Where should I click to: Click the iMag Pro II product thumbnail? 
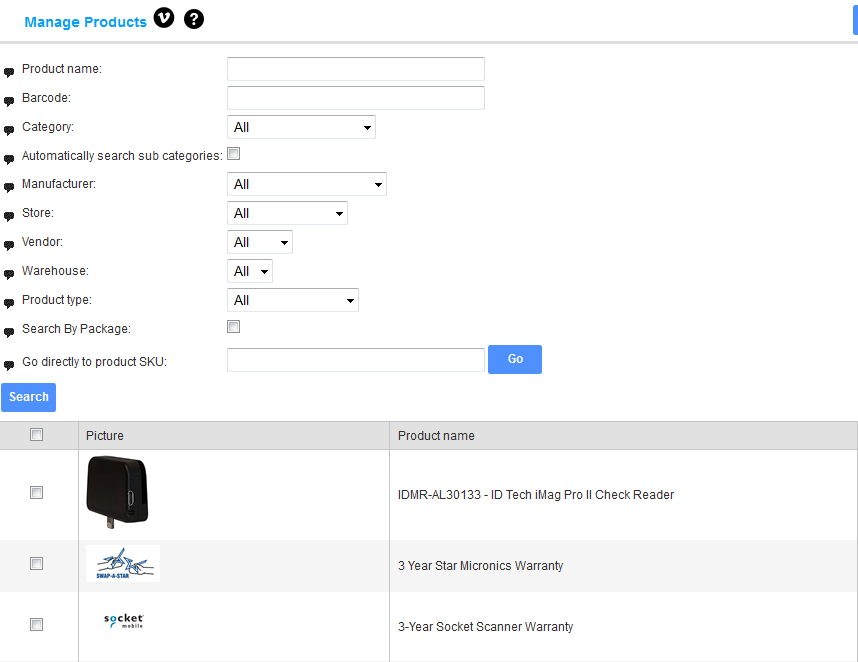[117, 490]
